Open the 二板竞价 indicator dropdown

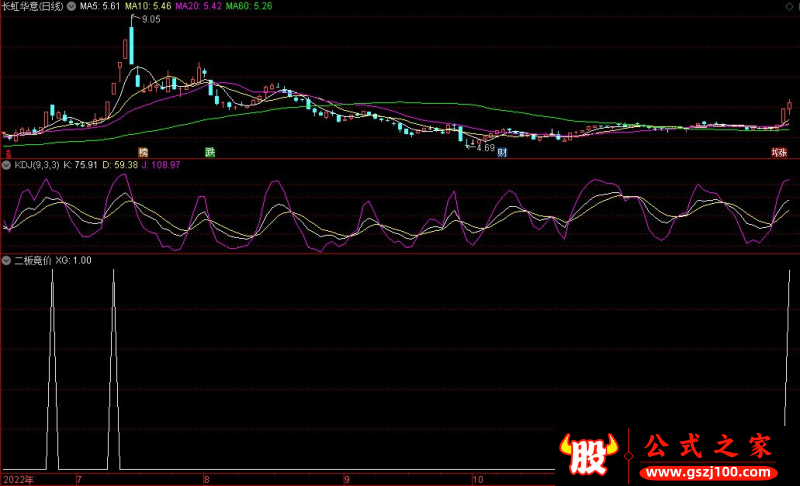coord(7,259)
